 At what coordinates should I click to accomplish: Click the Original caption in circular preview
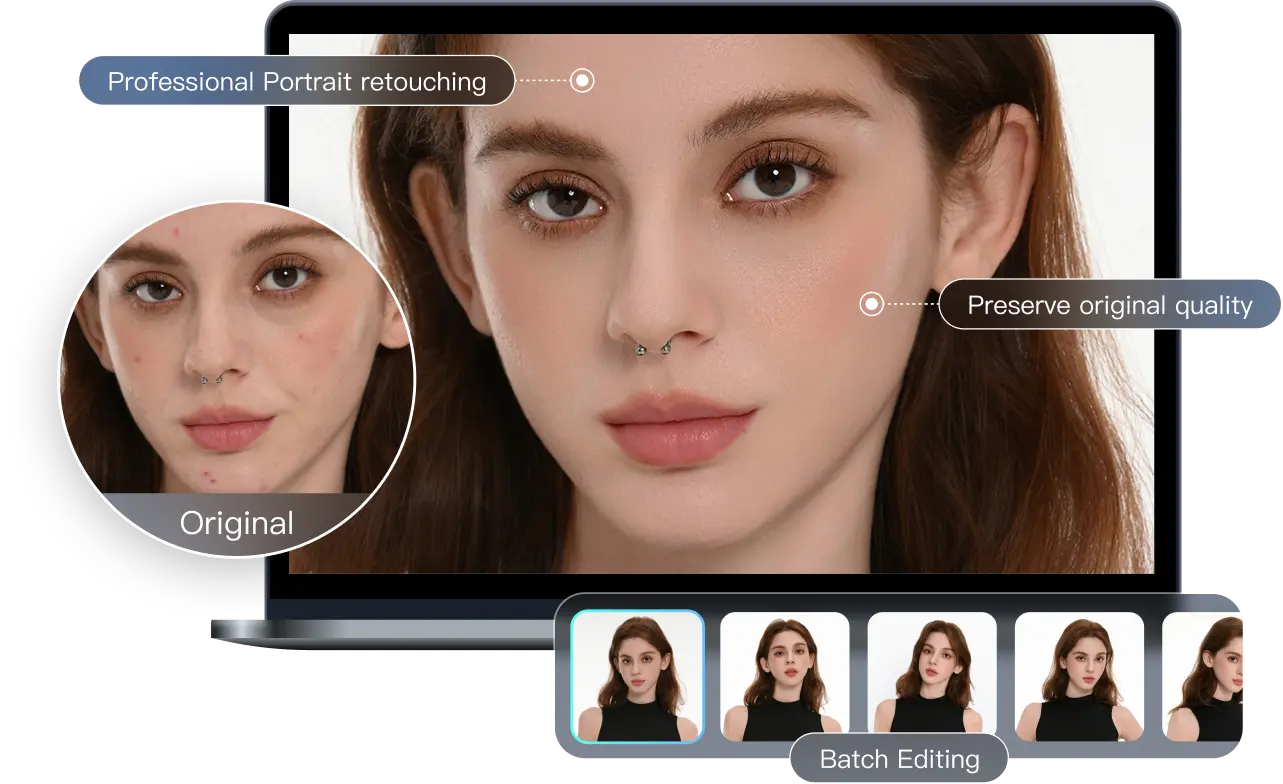(236, 523)
